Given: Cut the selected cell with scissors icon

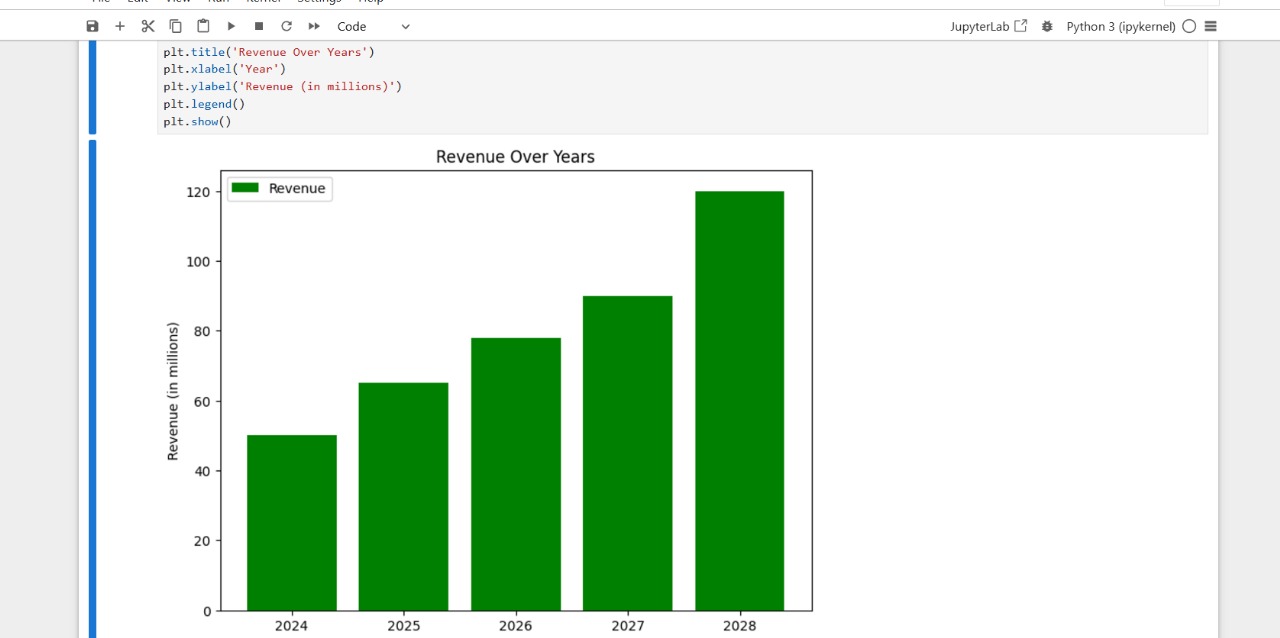Looking at the screenshot, I should point(148,26).
